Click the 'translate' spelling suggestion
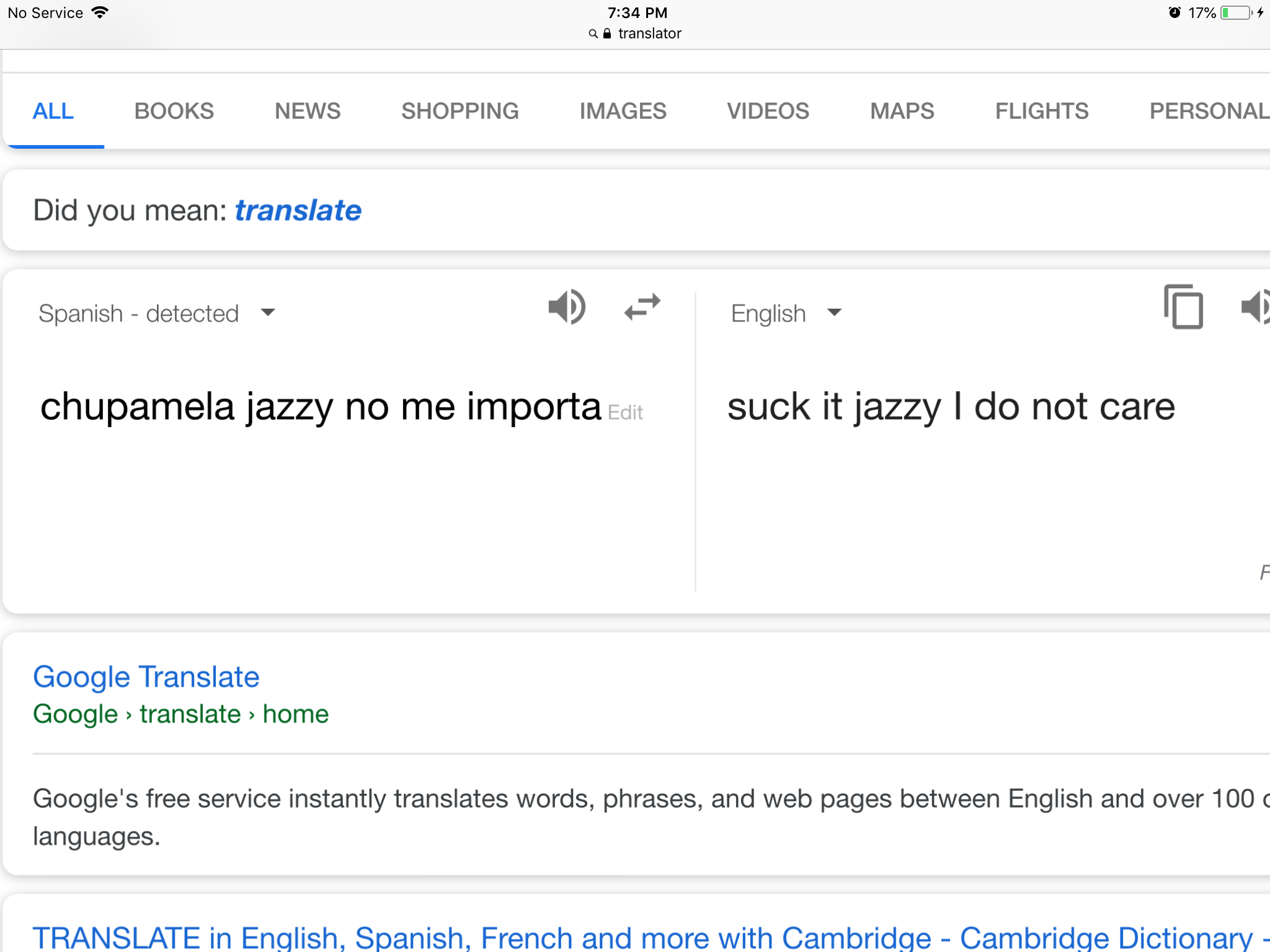 pyautogui.click(x=298, y=211)
